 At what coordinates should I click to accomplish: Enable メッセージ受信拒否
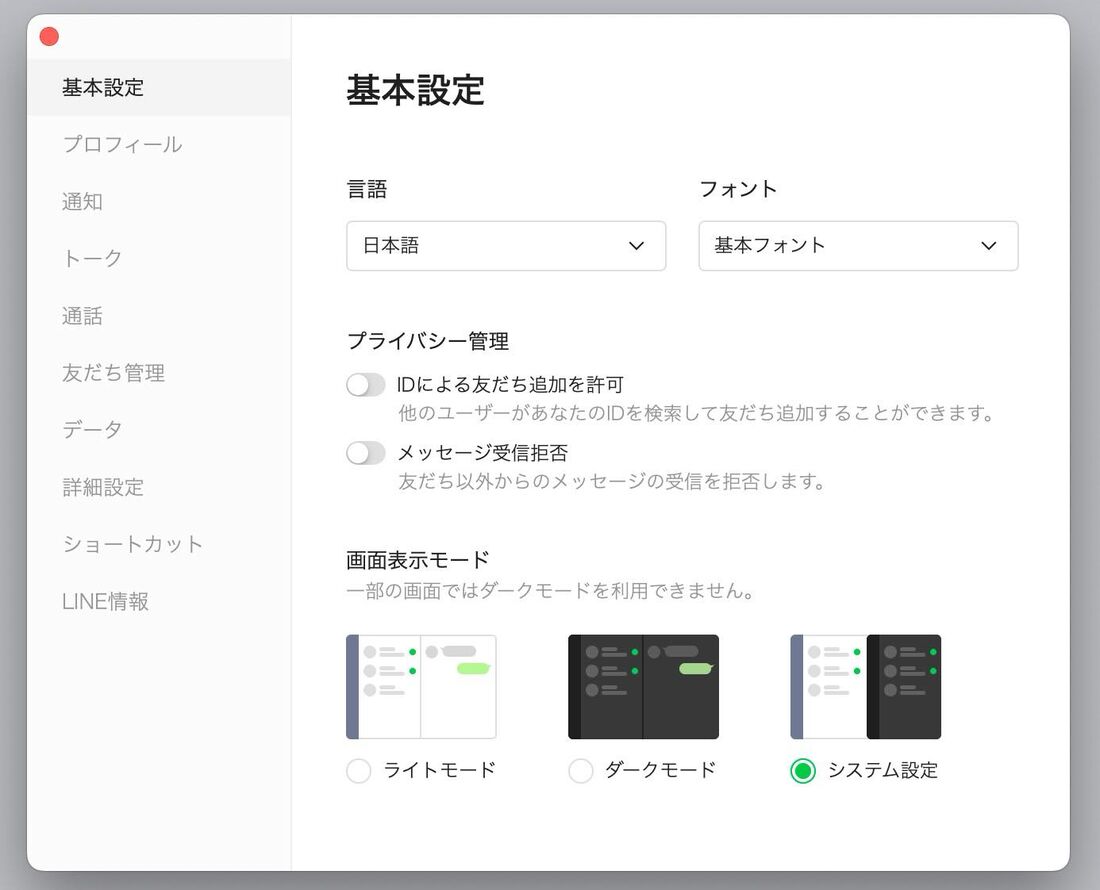[366, 452]
